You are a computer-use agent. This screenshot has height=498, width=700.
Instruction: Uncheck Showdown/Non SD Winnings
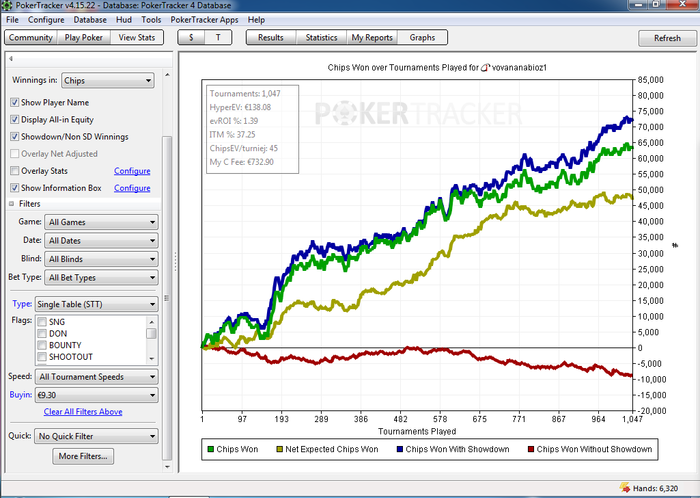pyautogui.click(x=15, y=137)
